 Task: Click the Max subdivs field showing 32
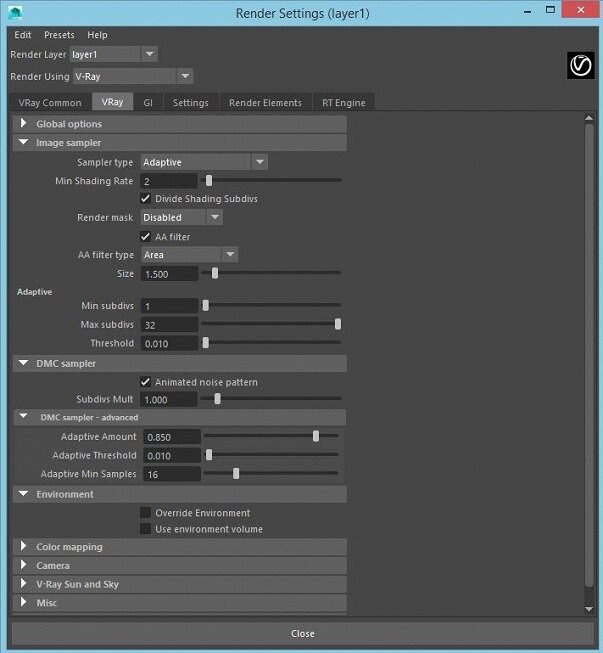(169, 325)
